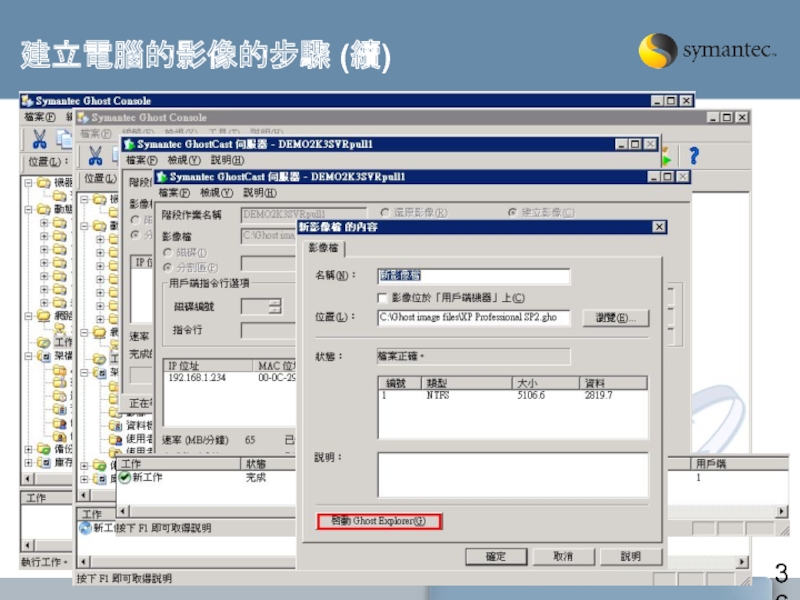Choose the 分割區(P) radio option
The width and height of the screenshot is (800, 600).
pos(167,267)
